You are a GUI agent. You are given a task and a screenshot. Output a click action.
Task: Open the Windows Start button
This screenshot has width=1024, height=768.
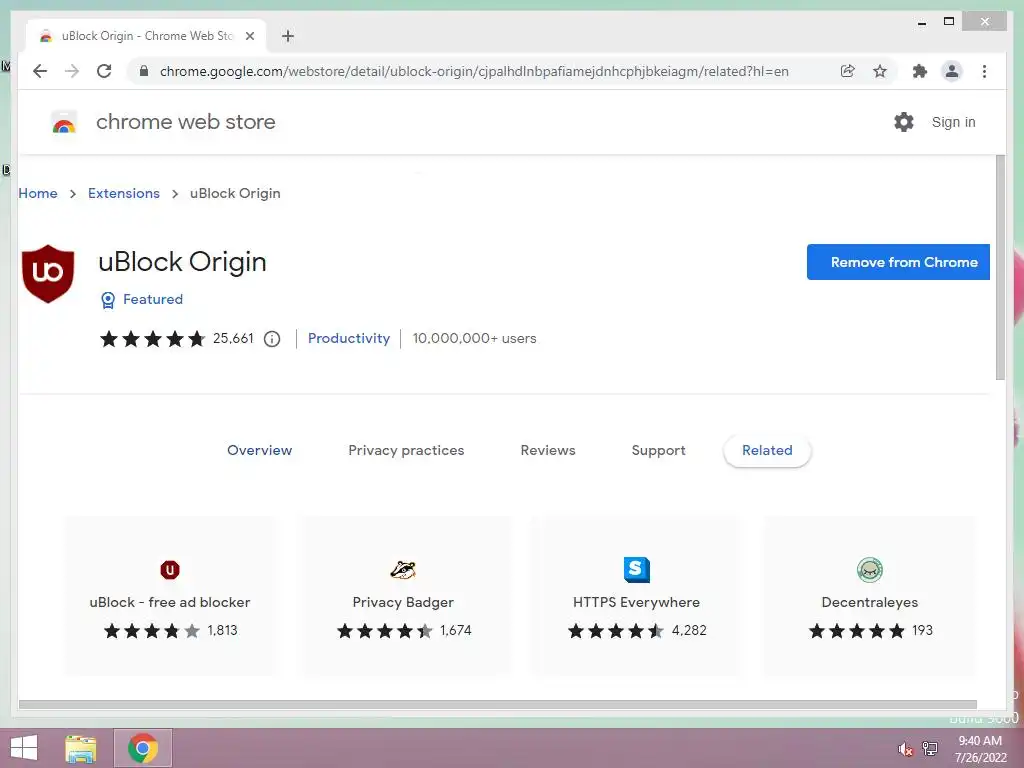[24, 748]
